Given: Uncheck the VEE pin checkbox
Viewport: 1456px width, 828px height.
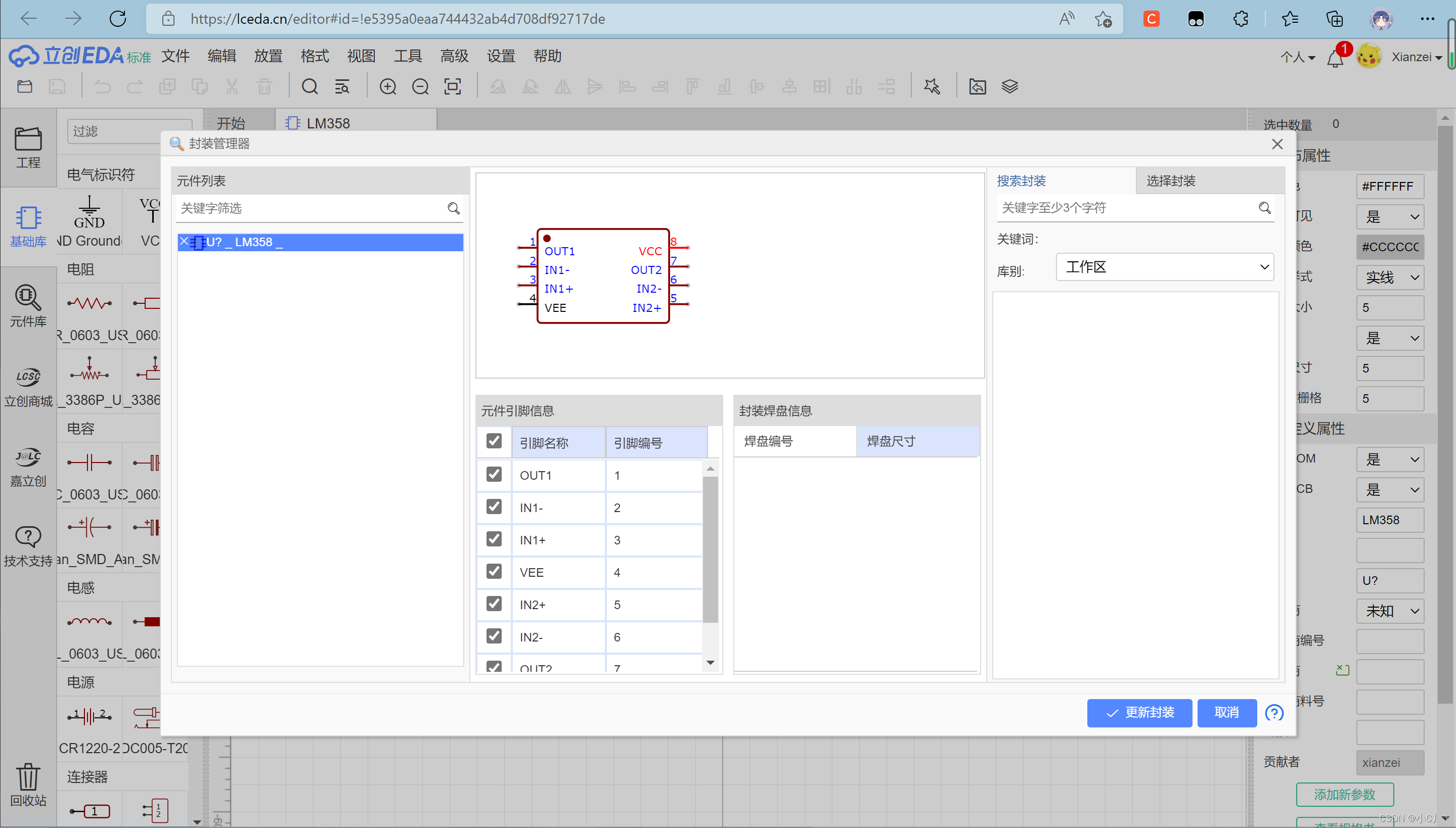Looking at the screenshot, I should click(494, 571).
